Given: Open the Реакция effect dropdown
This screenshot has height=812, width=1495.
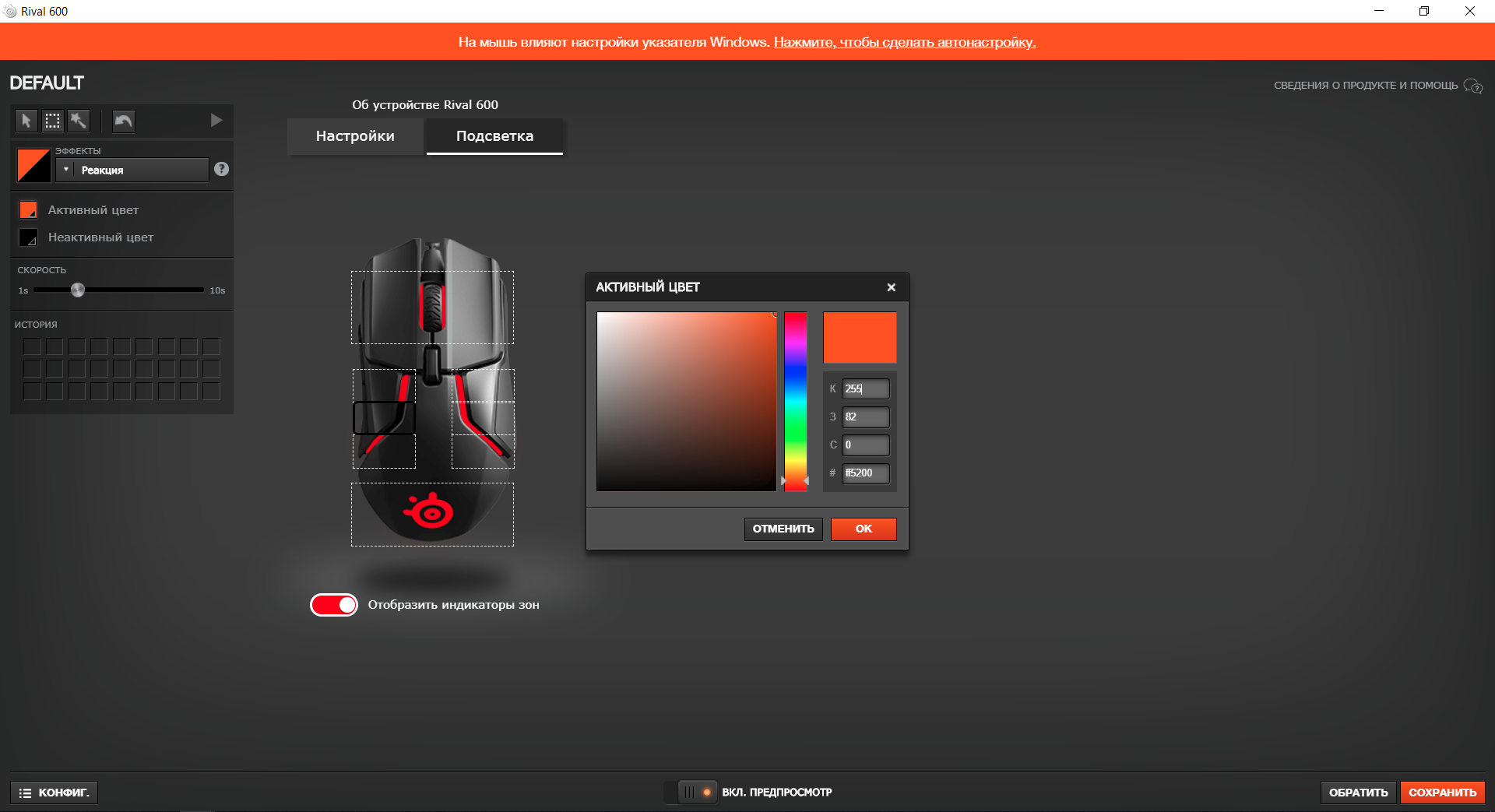Looking at the screenshot, I should pos(132,170).
